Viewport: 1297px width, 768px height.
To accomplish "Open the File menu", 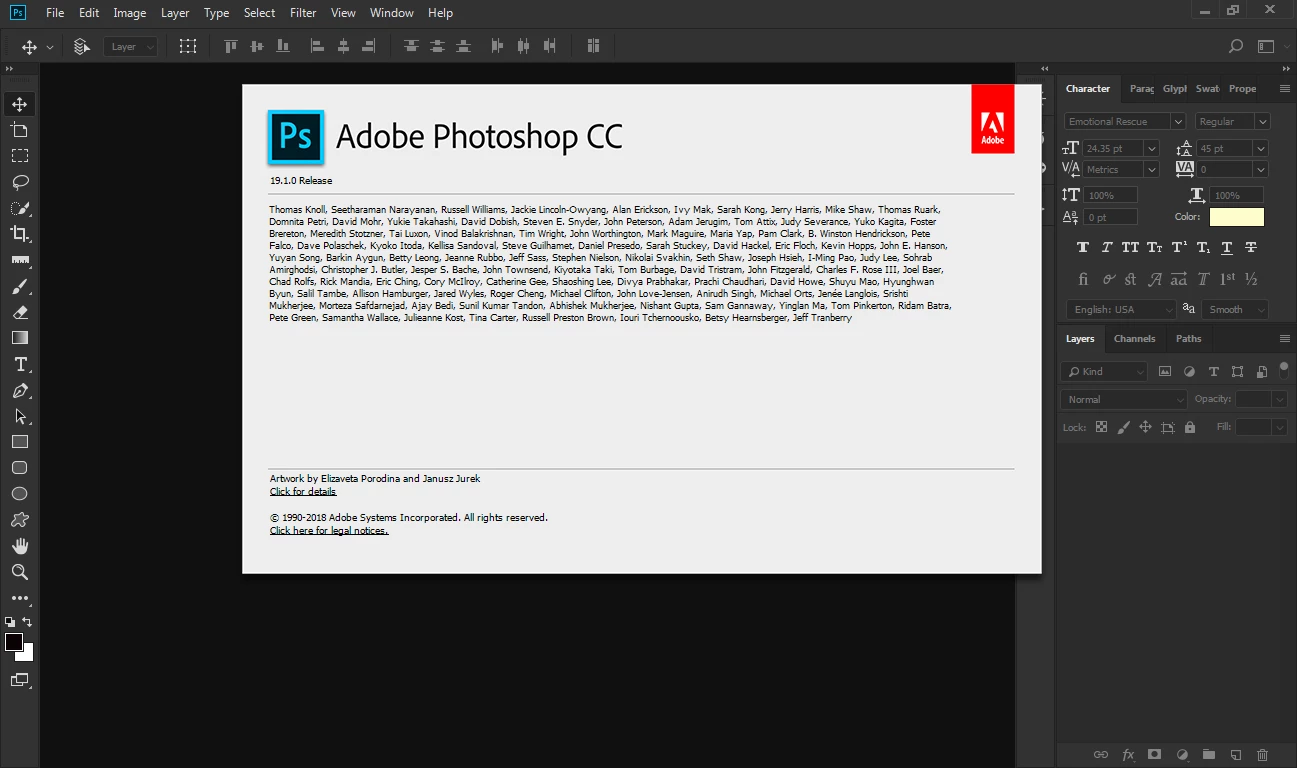I will pos(55,13).
